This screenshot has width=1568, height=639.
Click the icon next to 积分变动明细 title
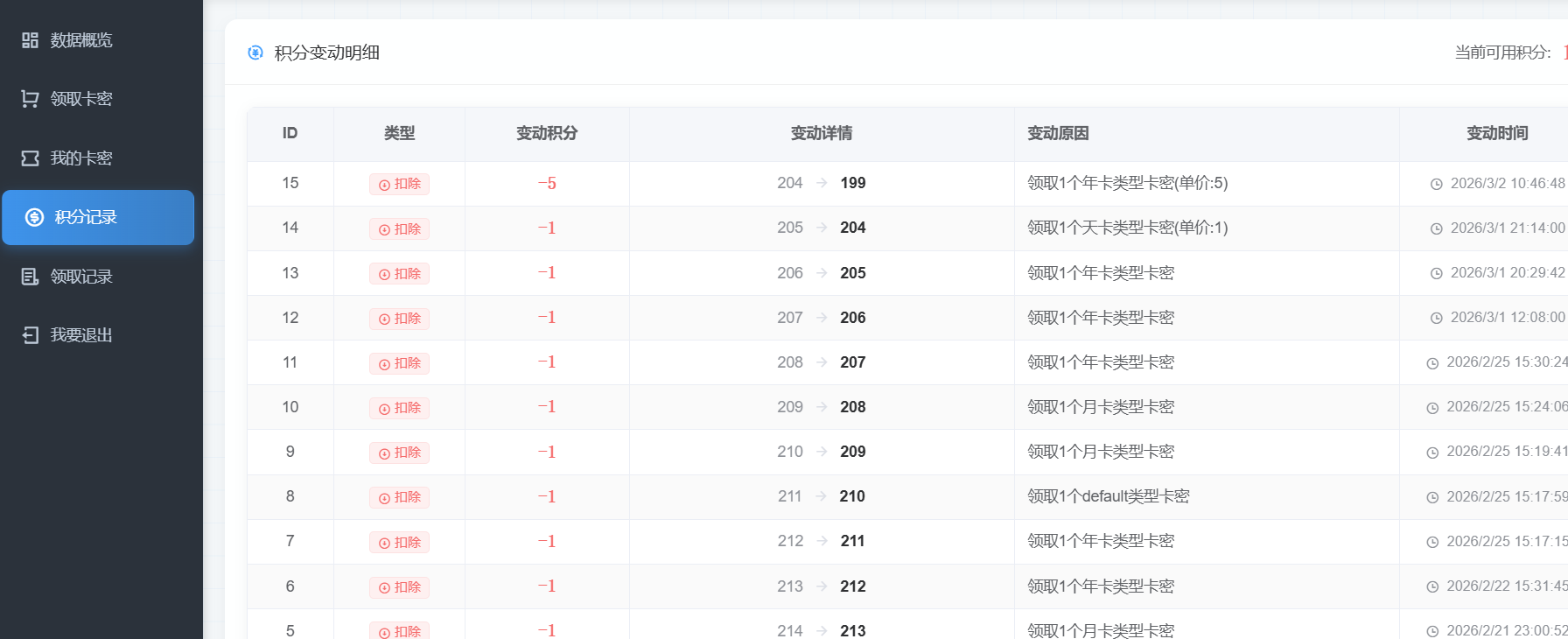(255, 53)
